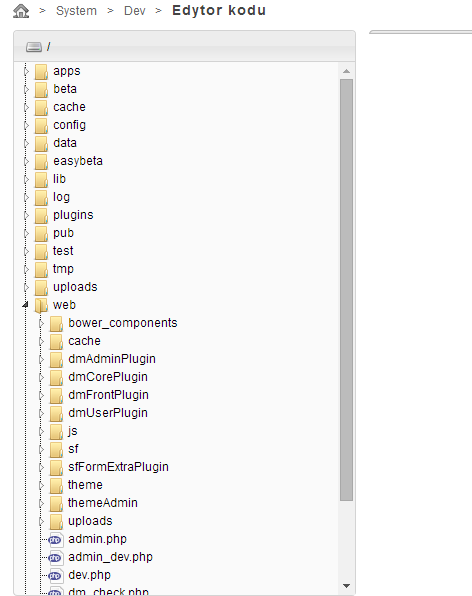Image resolution: width=472 pixels, height=596 pixels.
Task: Expand the uploads arrow under web
Action: point(41,522)
